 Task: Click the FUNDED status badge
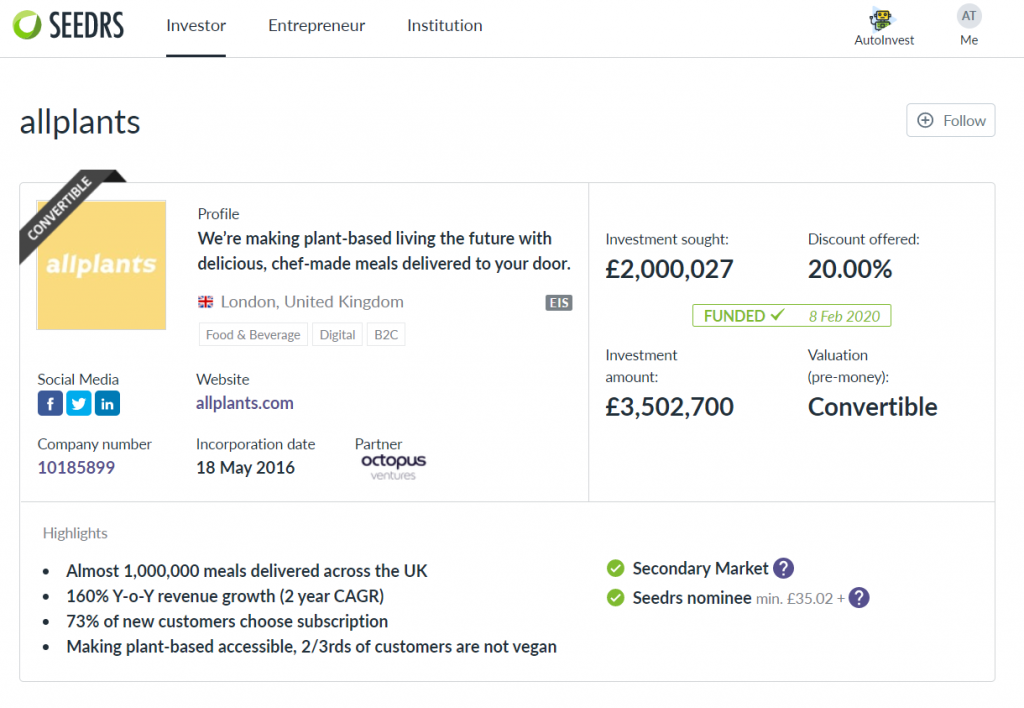792,316
